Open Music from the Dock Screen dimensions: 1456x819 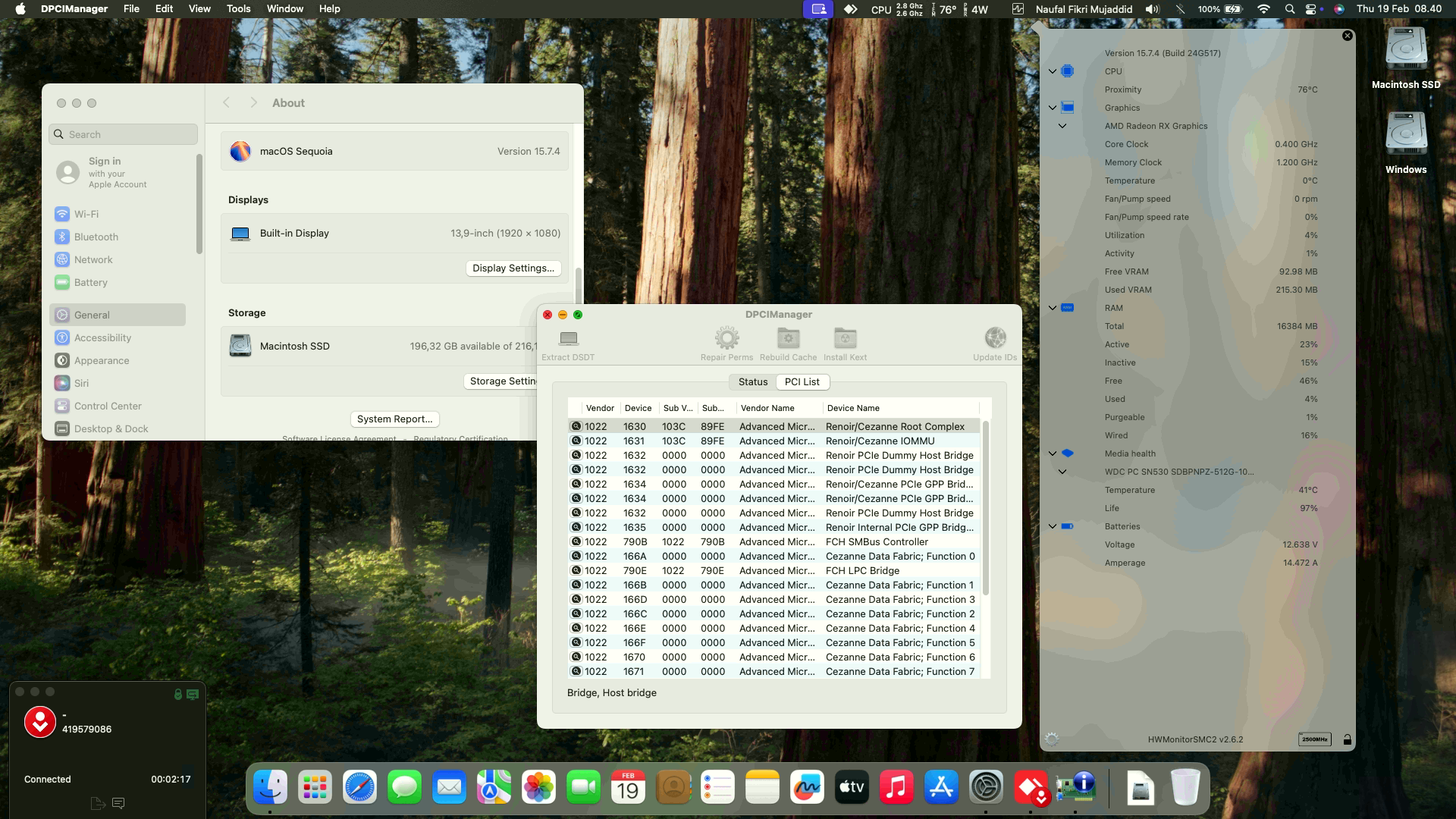[896, 788]
